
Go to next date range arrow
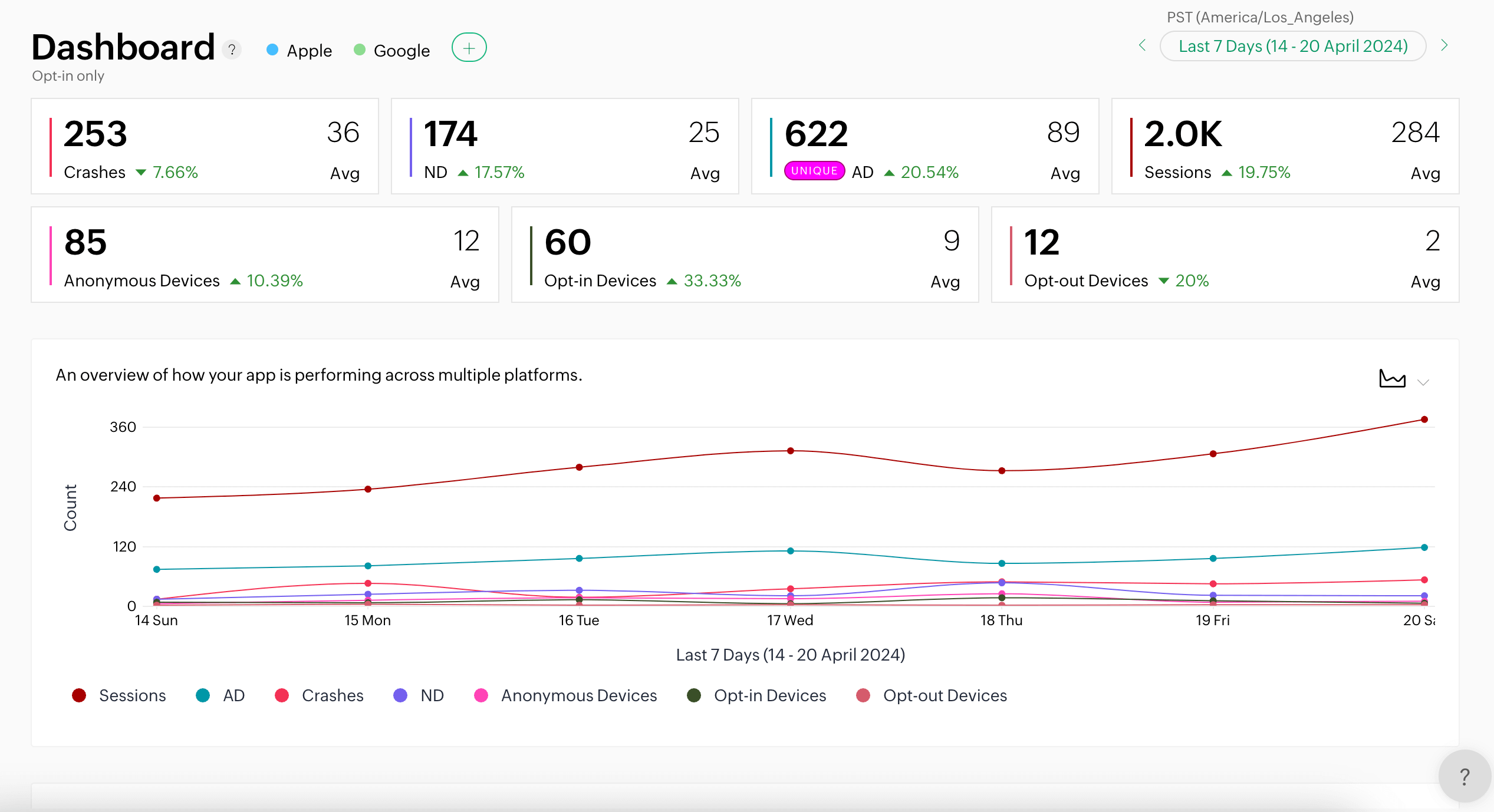[x=1444, y=45]
